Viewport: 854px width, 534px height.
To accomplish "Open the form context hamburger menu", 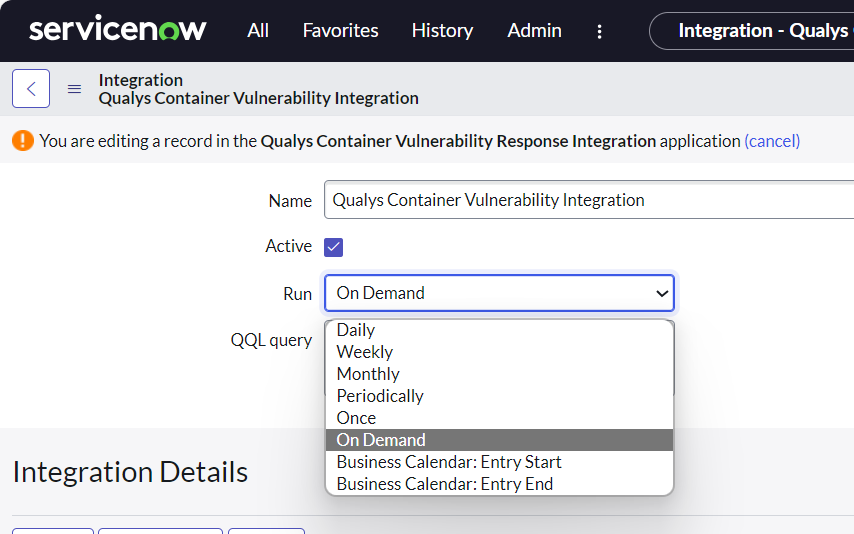I will [74, 89].
